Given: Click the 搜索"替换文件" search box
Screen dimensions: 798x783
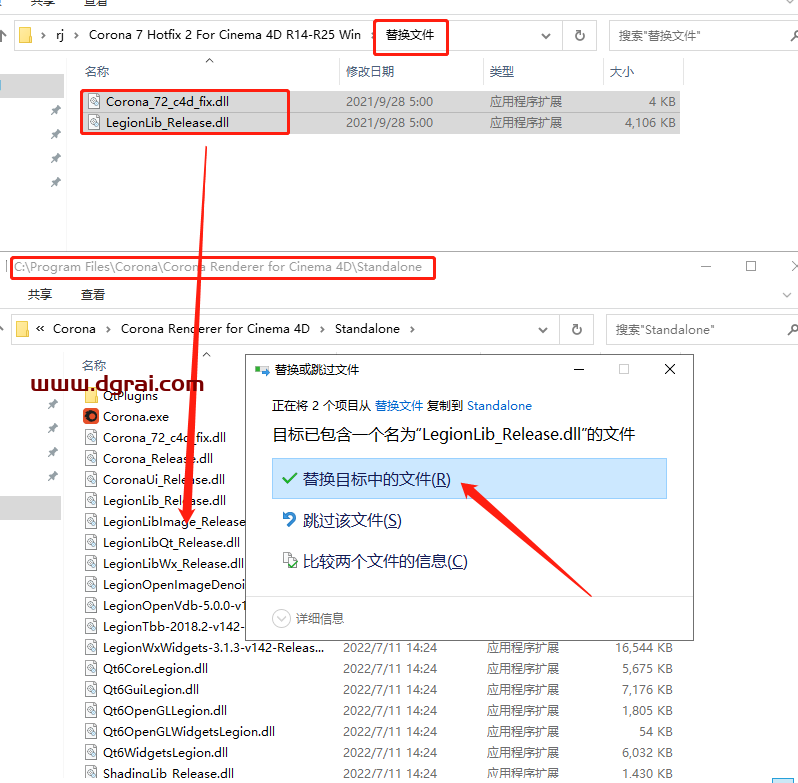Looking at the screenshot, I should [700, 35].
